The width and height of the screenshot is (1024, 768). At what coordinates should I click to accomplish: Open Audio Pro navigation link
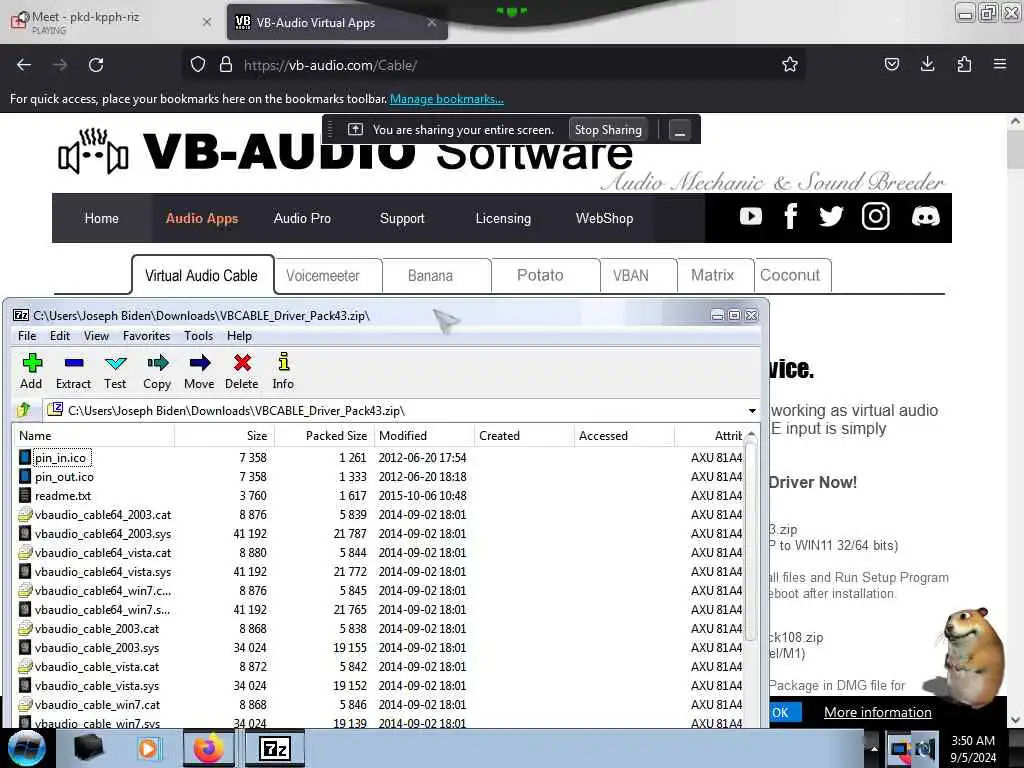(302, 218)
